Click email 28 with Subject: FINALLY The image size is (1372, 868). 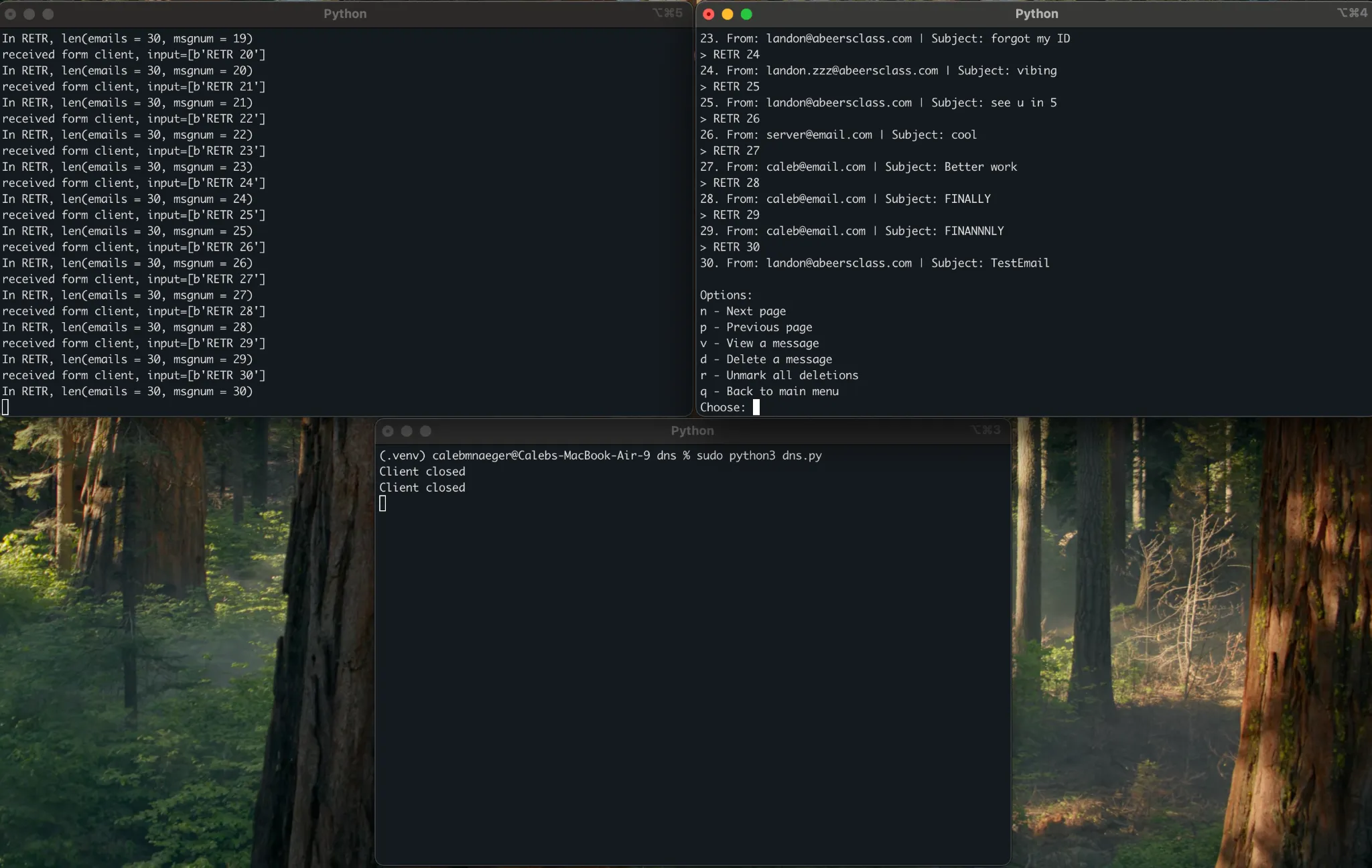pyautogui.click(x=845, y=199)
